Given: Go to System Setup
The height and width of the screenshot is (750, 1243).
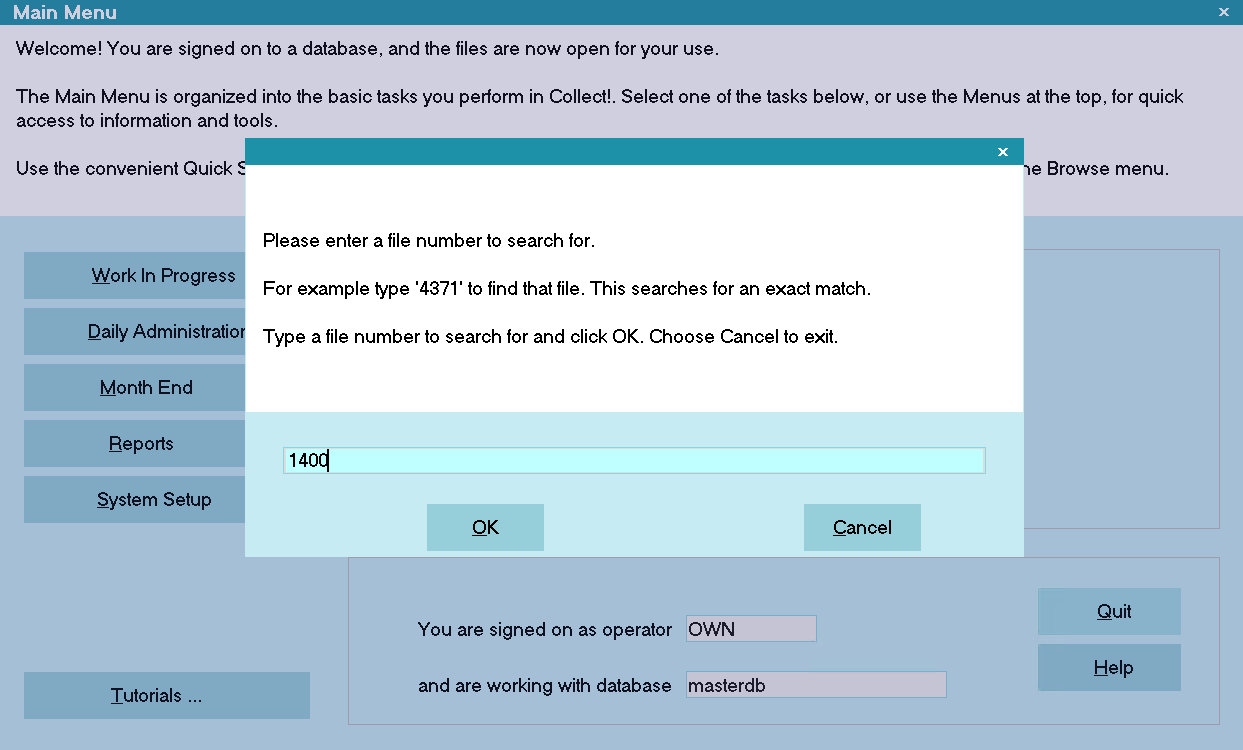Looking at the screenshot, I should point(134,499).
